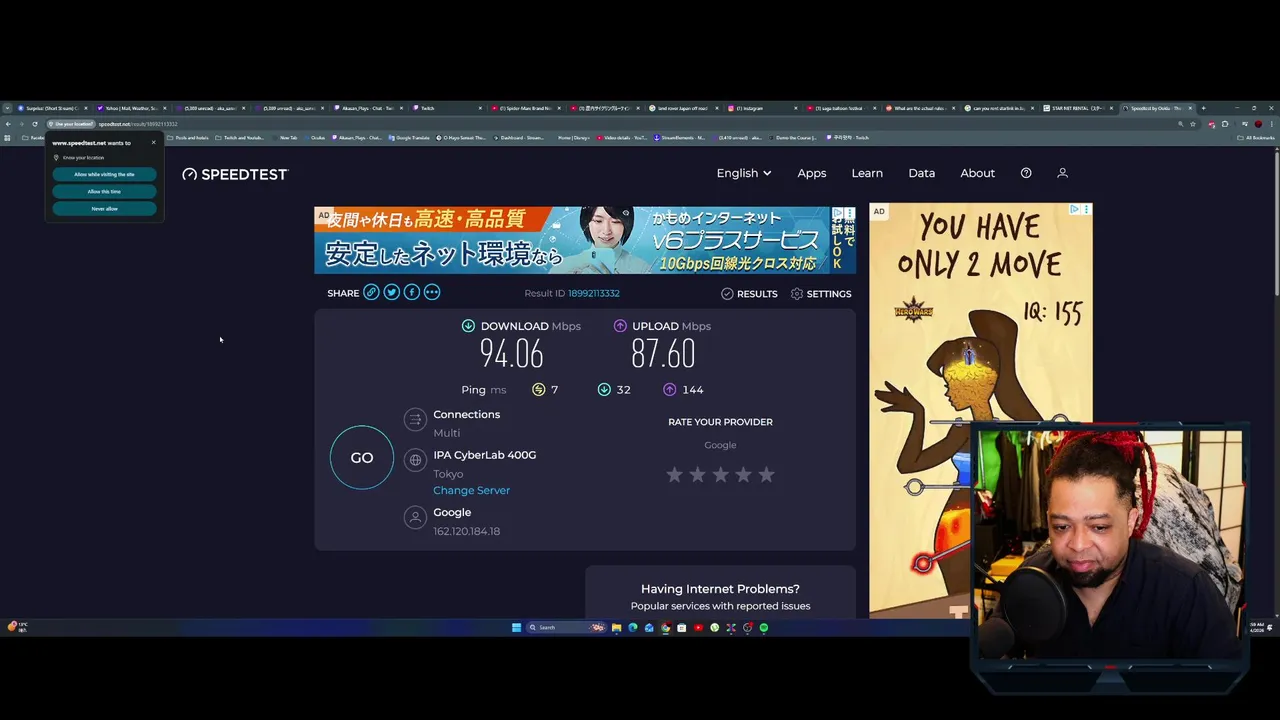Select Allow this time
This screenshot has width=1280, height=720.
pyautogui.click(x=104, y=191)
